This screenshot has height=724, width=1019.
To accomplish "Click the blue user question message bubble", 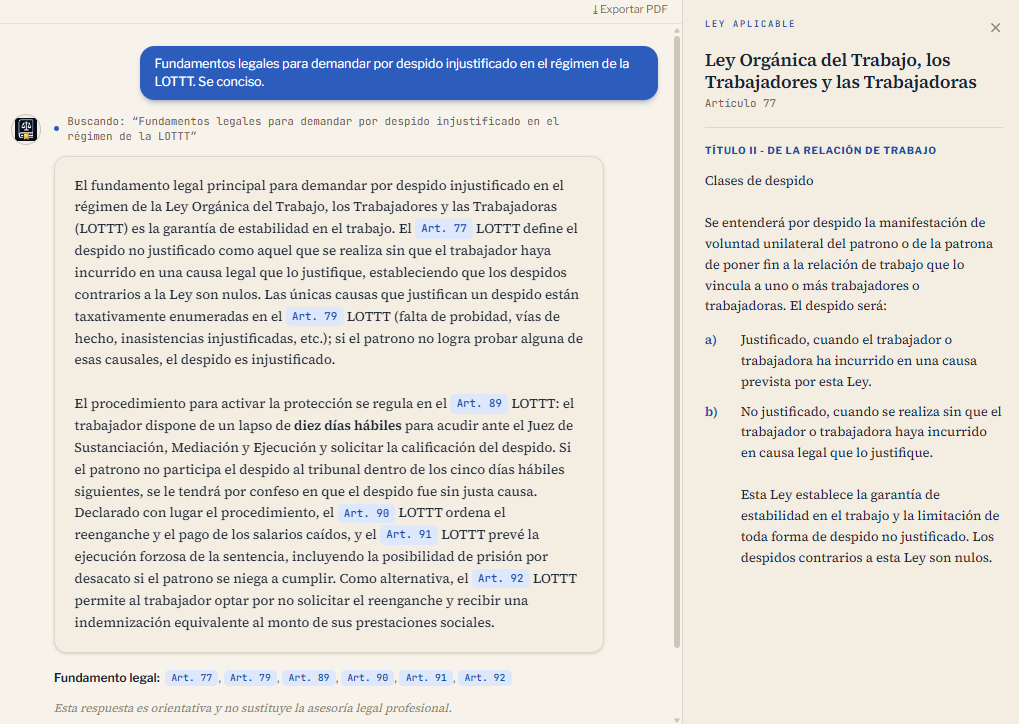I will (x=398, y=73).
